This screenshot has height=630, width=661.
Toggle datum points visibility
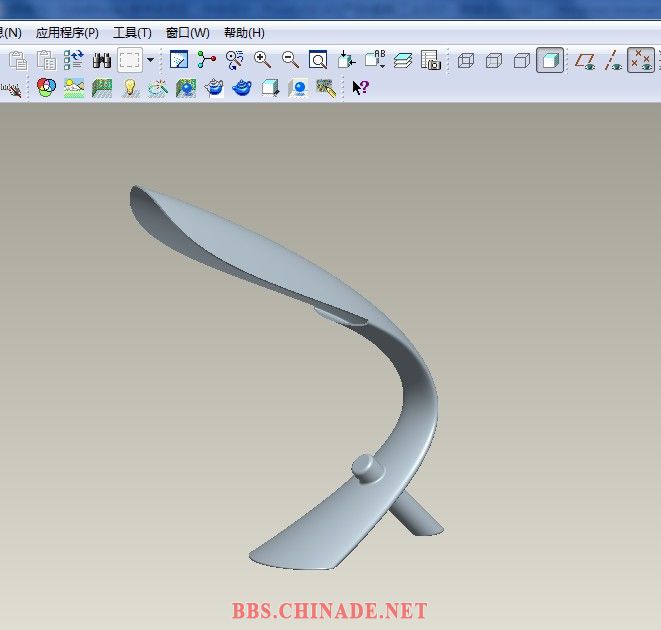click(640, 61)
